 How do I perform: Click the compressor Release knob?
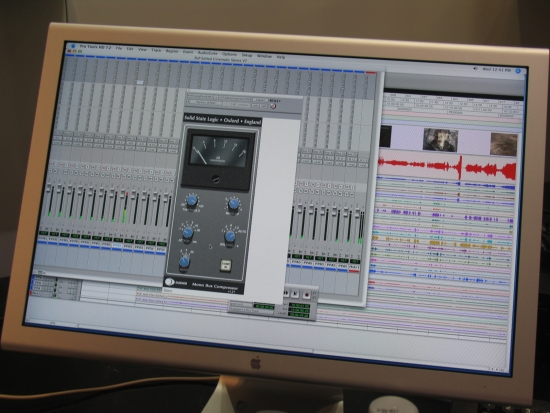(x=230, y=236)
